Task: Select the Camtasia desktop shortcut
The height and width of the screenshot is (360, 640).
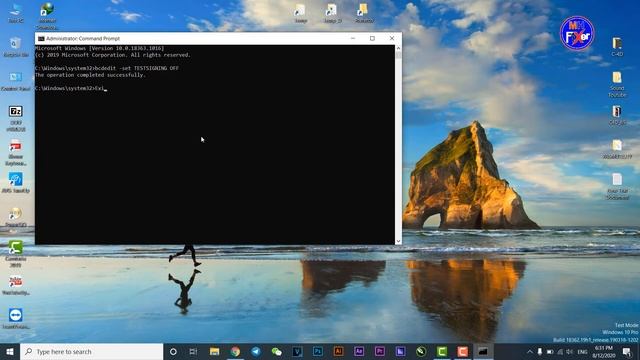Action: click(x=16, y=253)
